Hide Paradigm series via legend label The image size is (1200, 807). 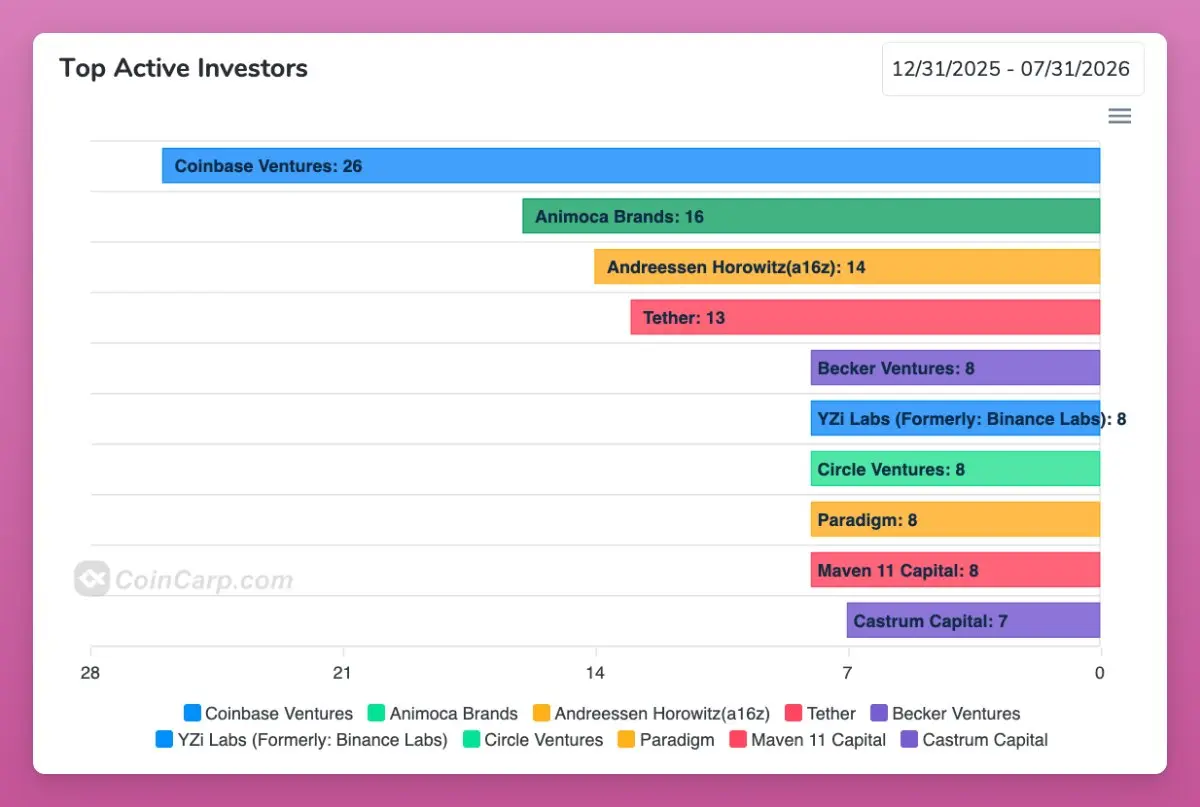tap(678, 740)
